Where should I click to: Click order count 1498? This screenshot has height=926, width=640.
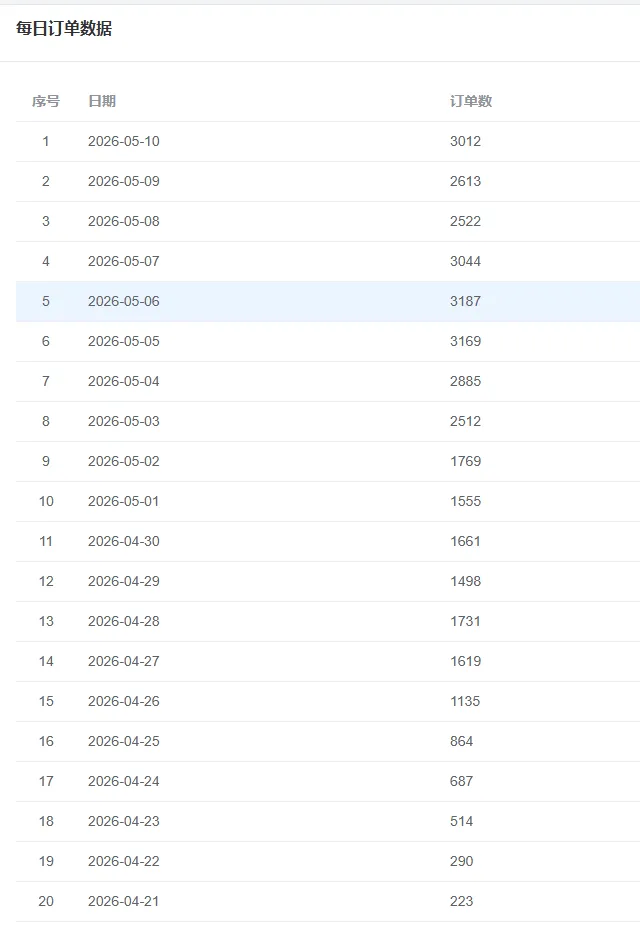(x=465, y=581)
